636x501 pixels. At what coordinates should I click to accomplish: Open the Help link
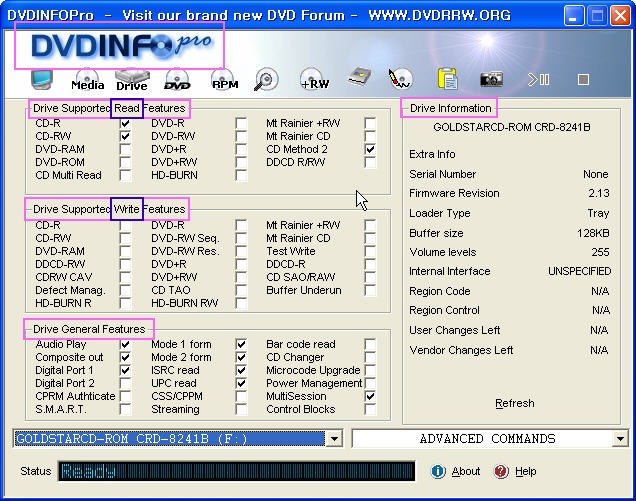(526, 471)
